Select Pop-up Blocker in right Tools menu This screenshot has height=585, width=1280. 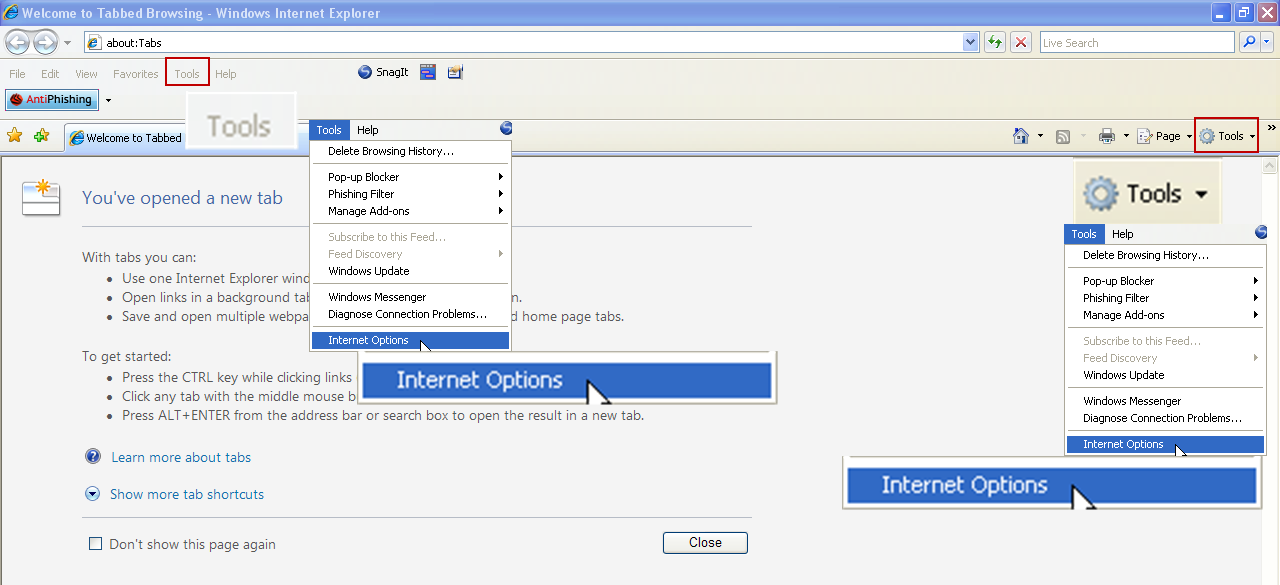1165,281
